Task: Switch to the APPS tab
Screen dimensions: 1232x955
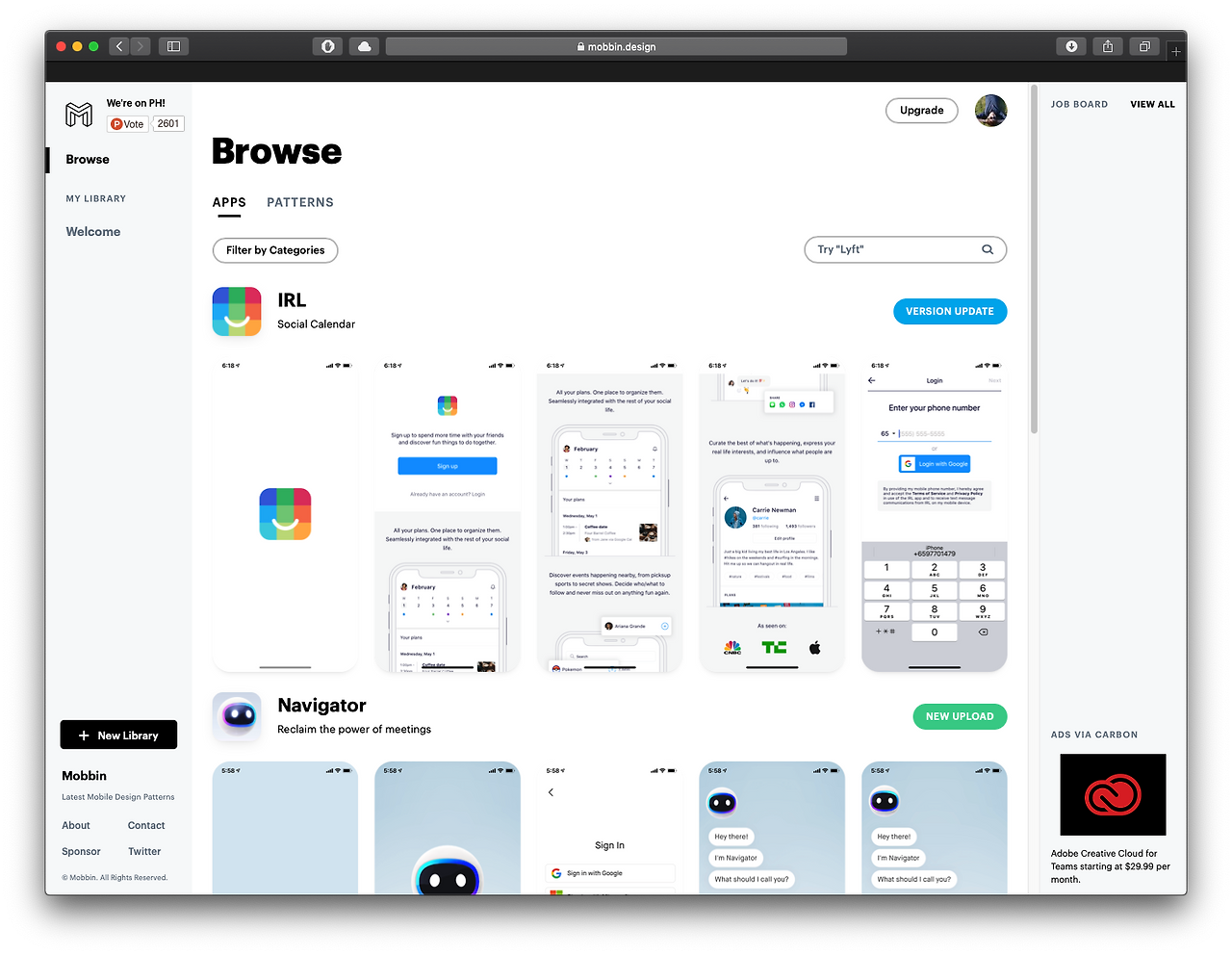Action: pyautogui.click(x=229, y=203)
